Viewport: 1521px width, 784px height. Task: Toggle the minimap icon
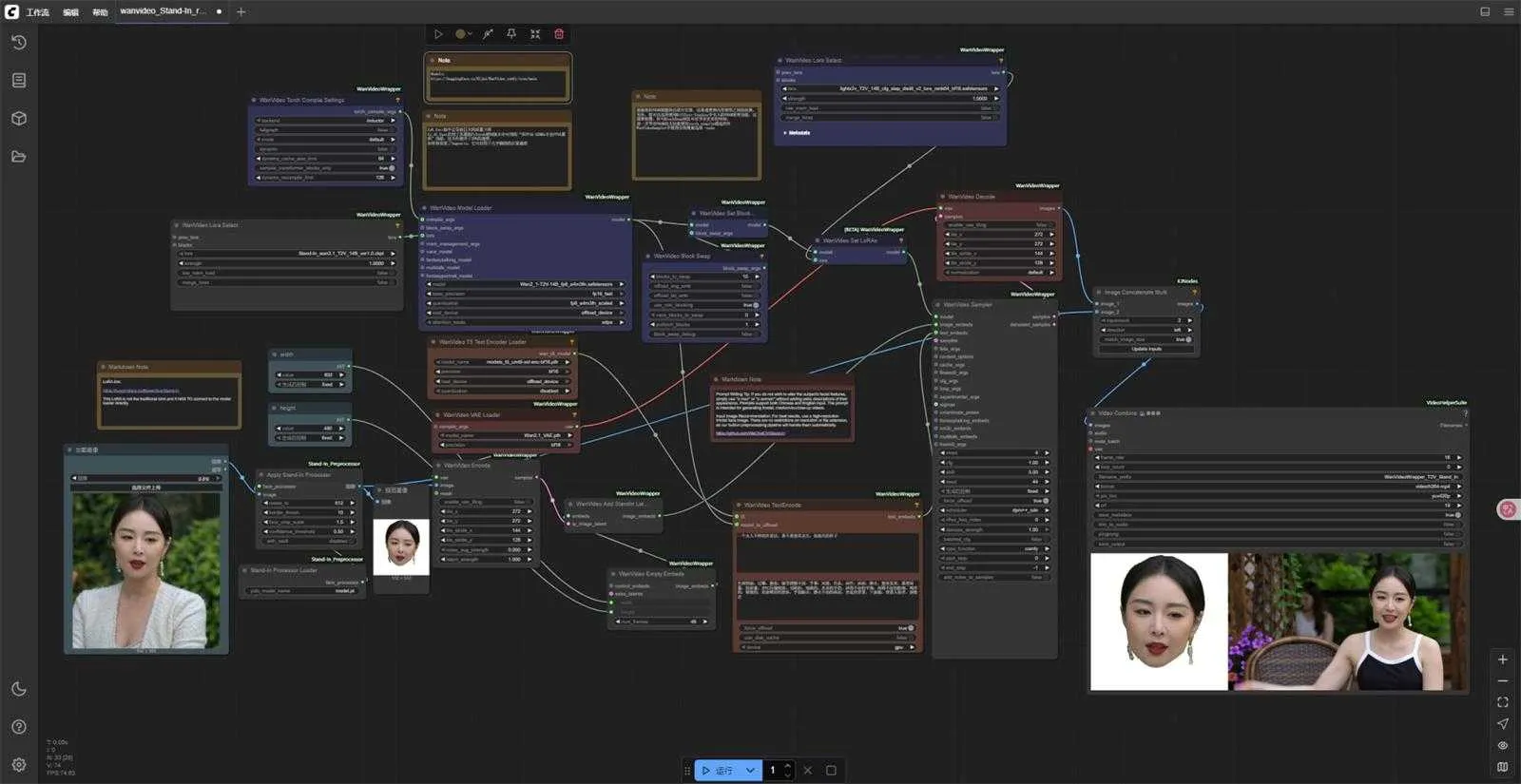pyautogui.click(x=1502, y=766)
